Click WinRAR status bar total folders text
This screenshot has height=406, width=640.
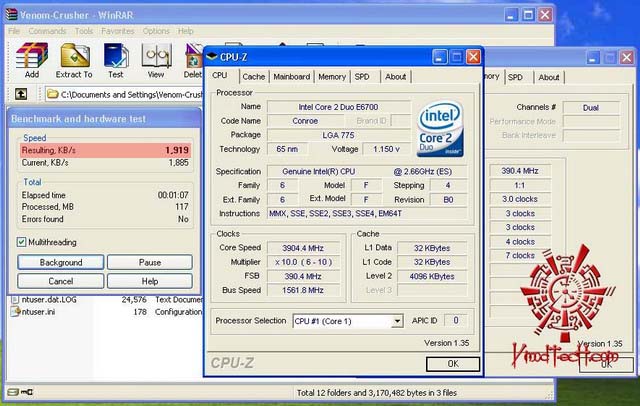[376, 393]
